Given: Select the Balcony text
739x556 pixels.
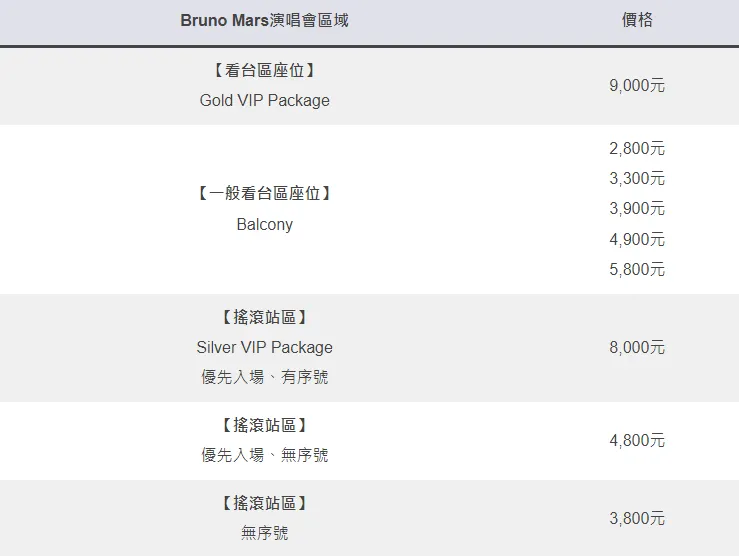Looking at the screenshot, I should 264,224.
